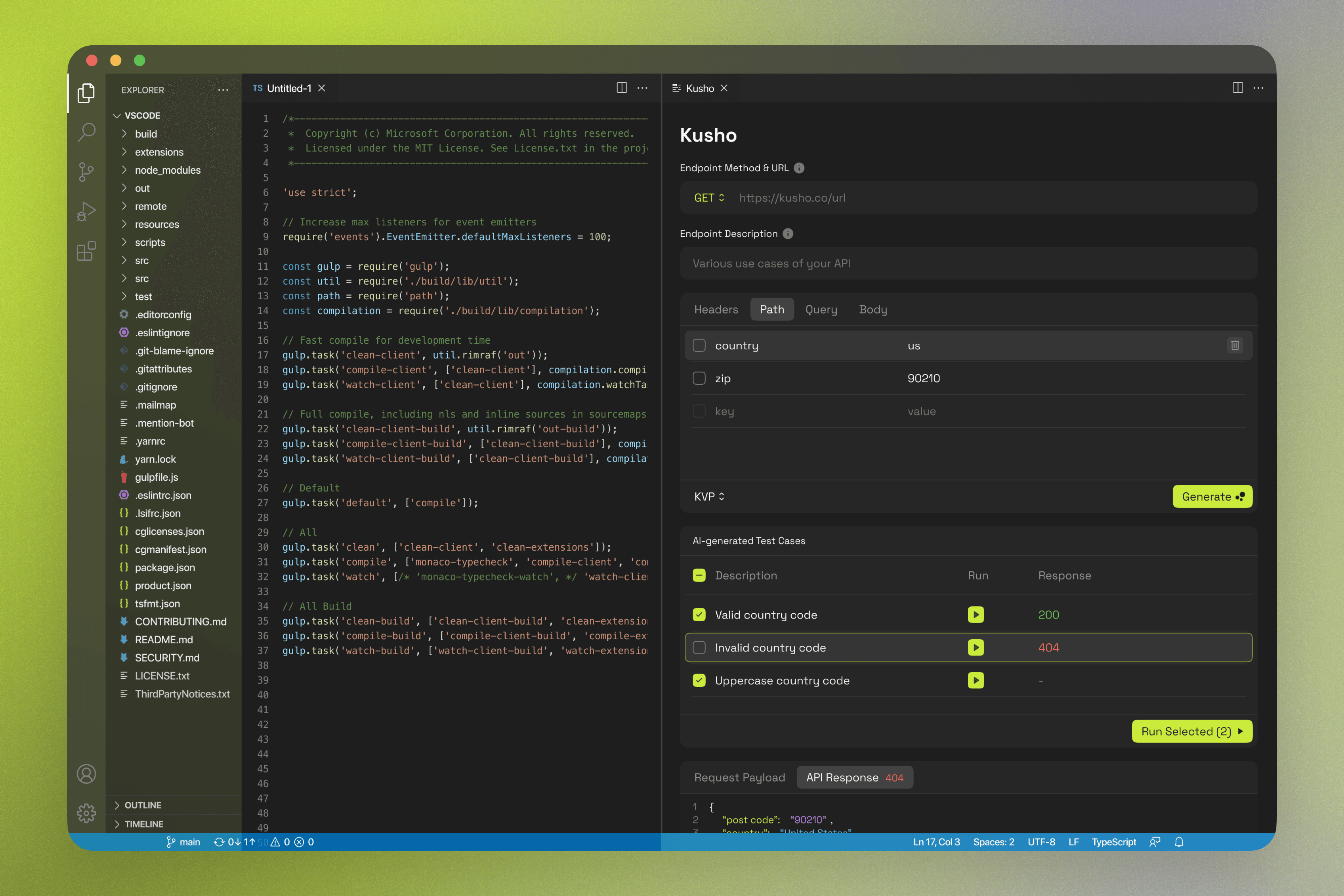The width and height of the screenshot is (1344, 896).
Task: Open Source Control view icon
Action: [x=86, y=171]
